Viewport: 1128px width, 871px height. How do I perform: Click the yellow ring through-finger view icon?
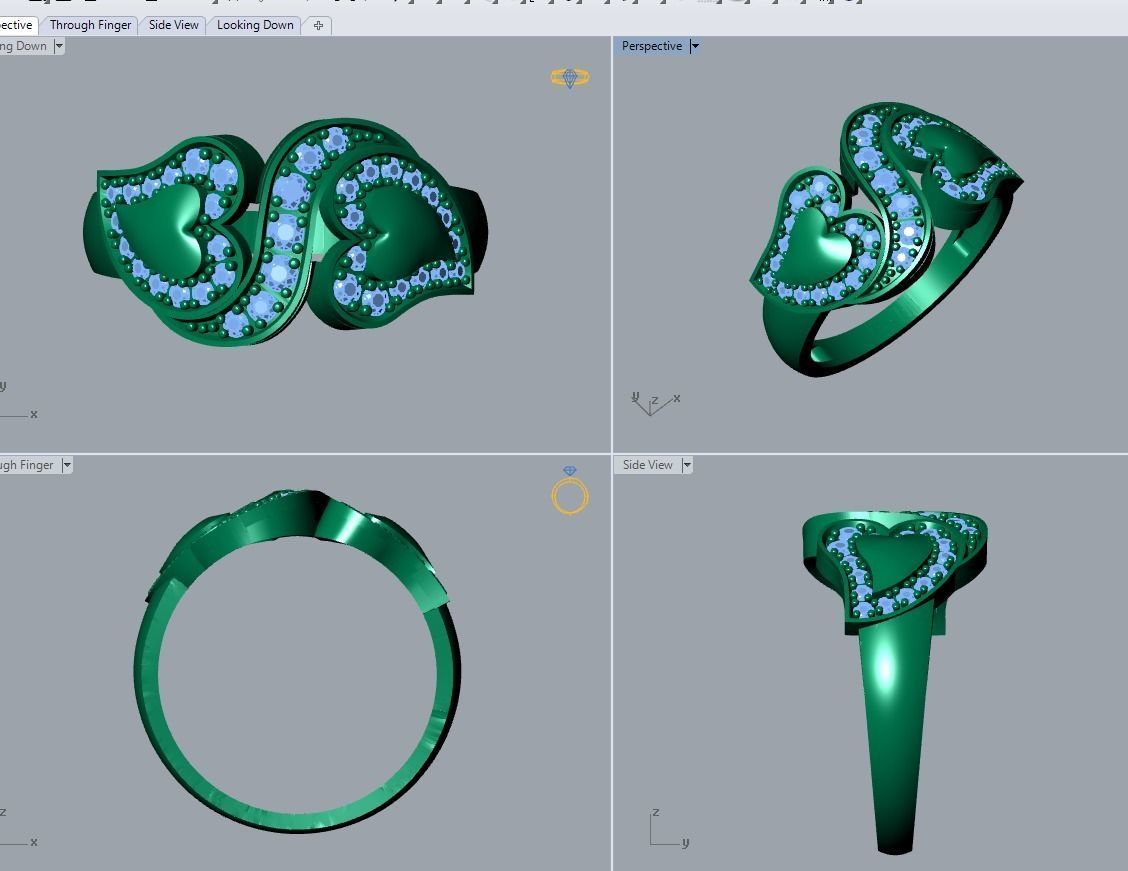[x=570, y=491]
